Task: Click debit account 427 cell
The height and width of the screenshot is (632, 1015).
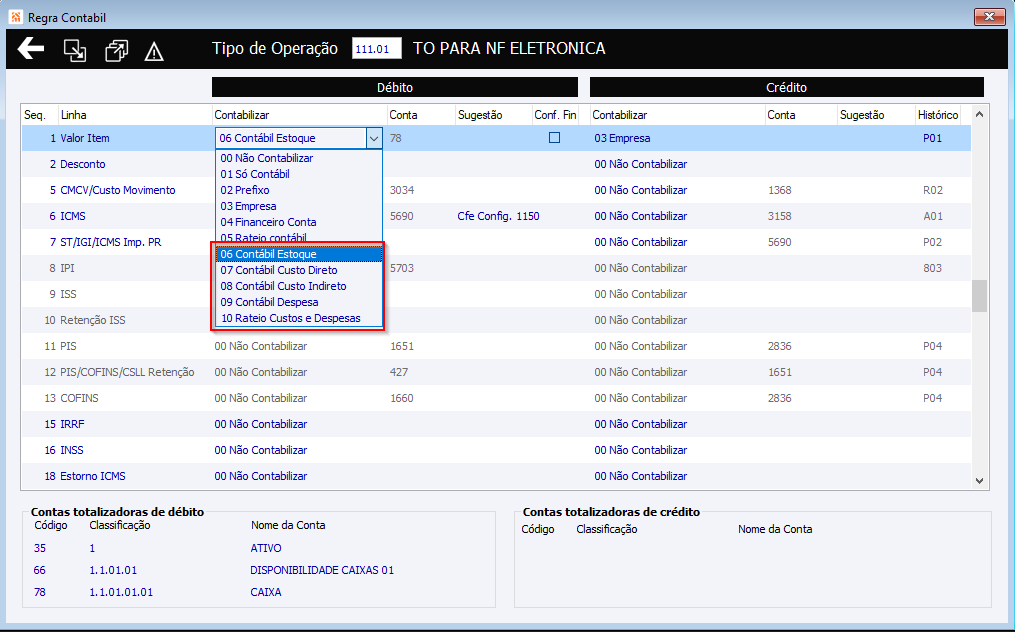Action: click(x=399, y=372)
